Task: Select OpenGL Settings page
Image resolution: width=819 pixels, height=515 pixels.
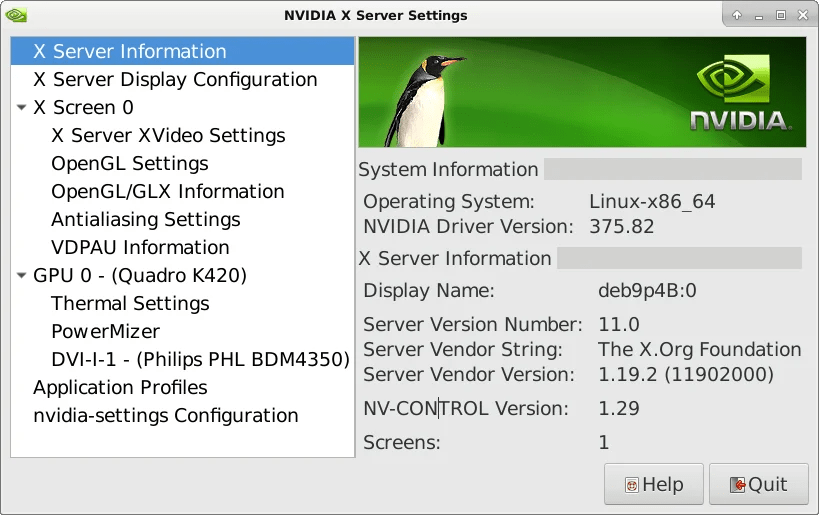Action: tap(130, 164)
